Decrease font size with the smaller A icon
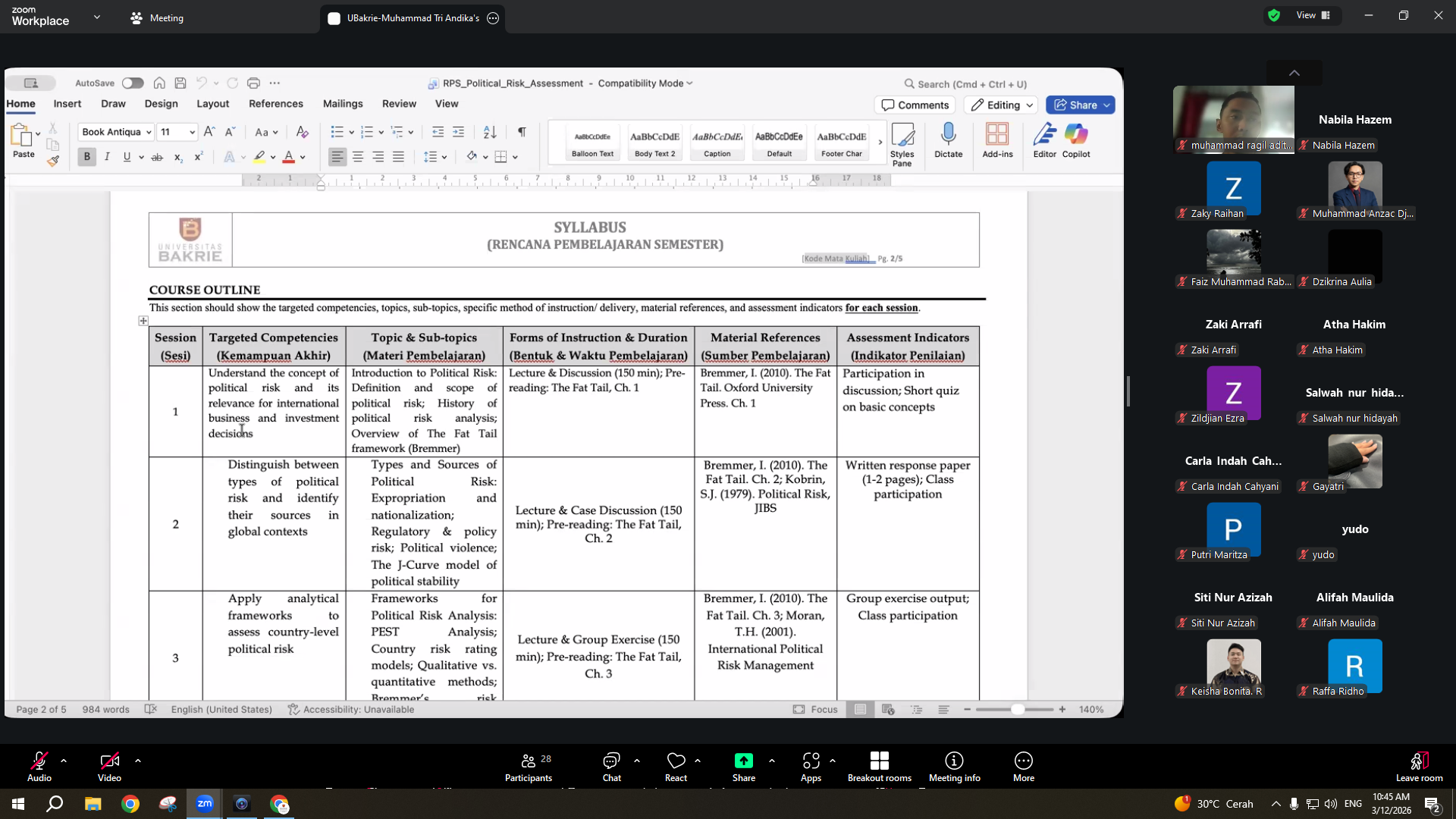Viewport: 1456px width, 819px height. point(231,132)
